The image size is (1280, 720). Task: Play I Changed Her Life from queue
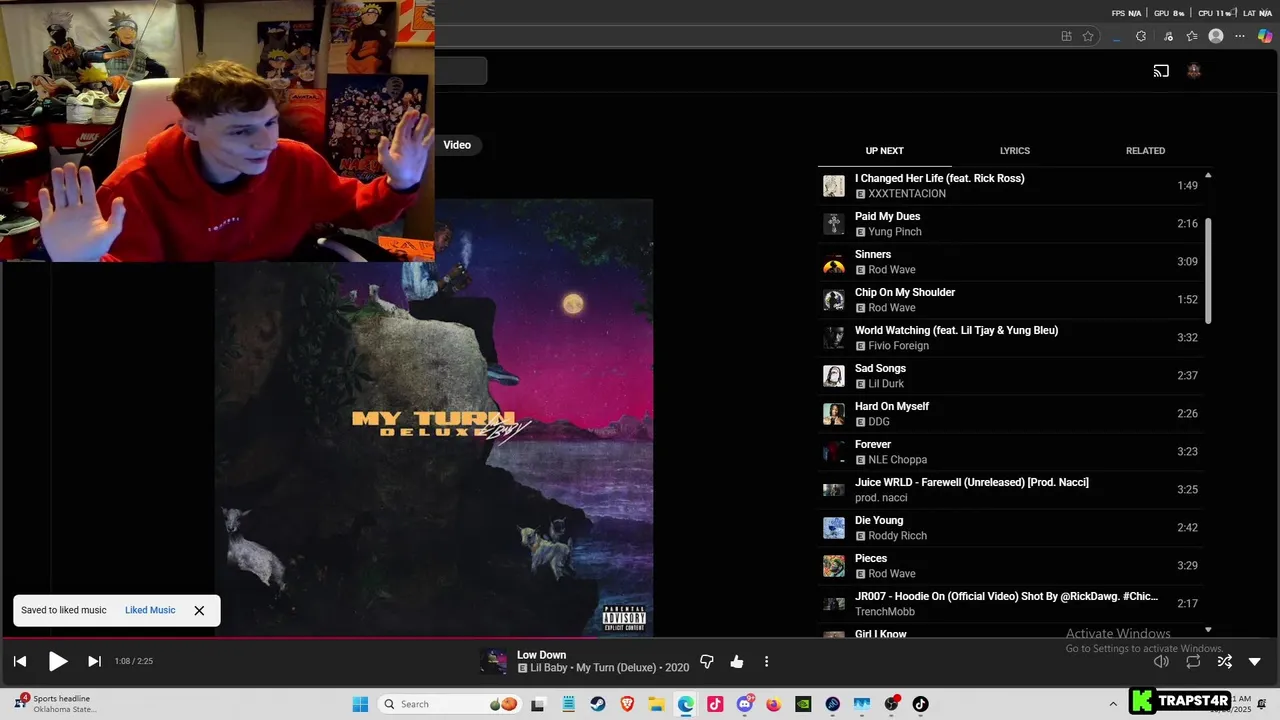1010,186
